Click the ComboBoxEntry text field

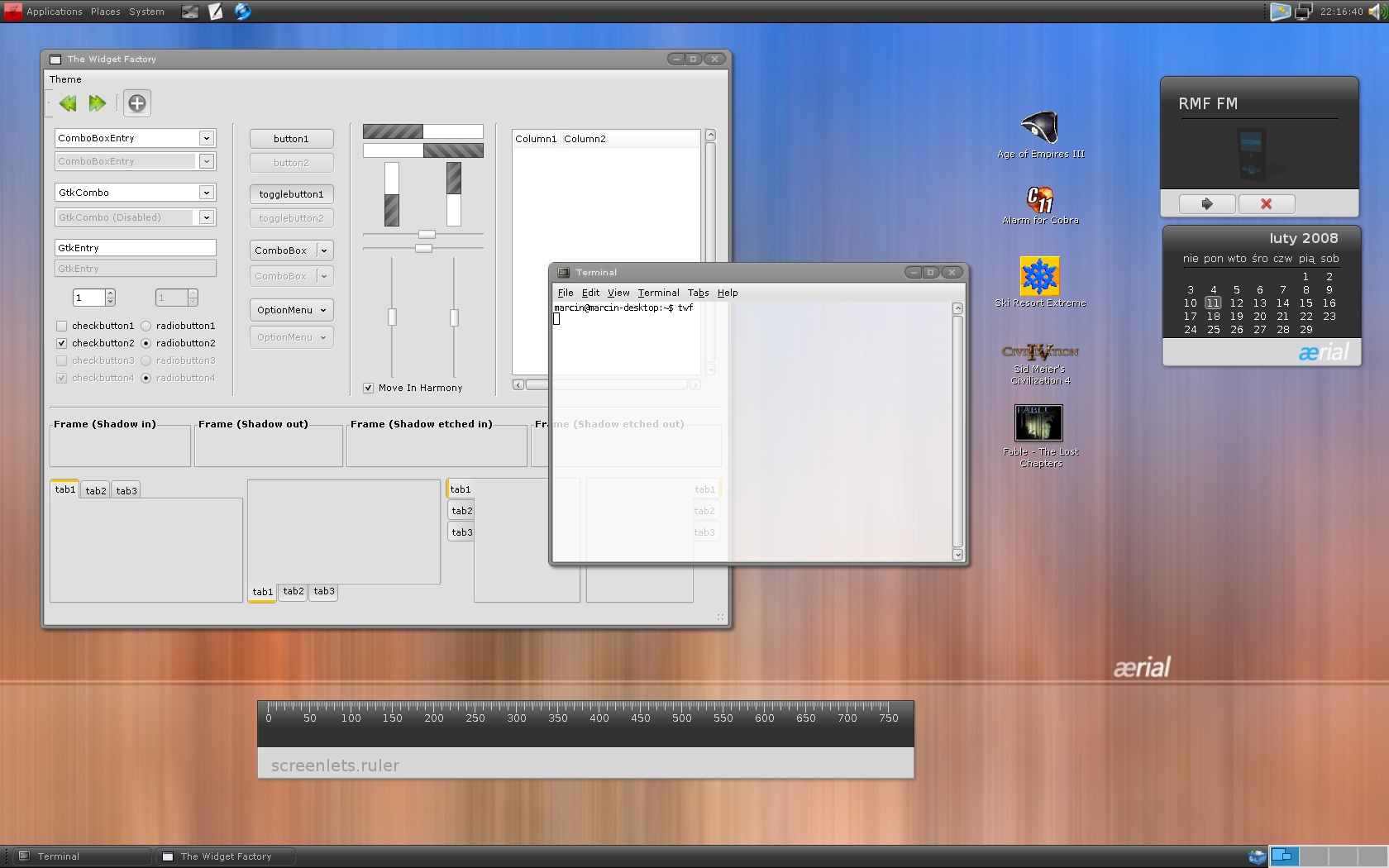point(126,138)
